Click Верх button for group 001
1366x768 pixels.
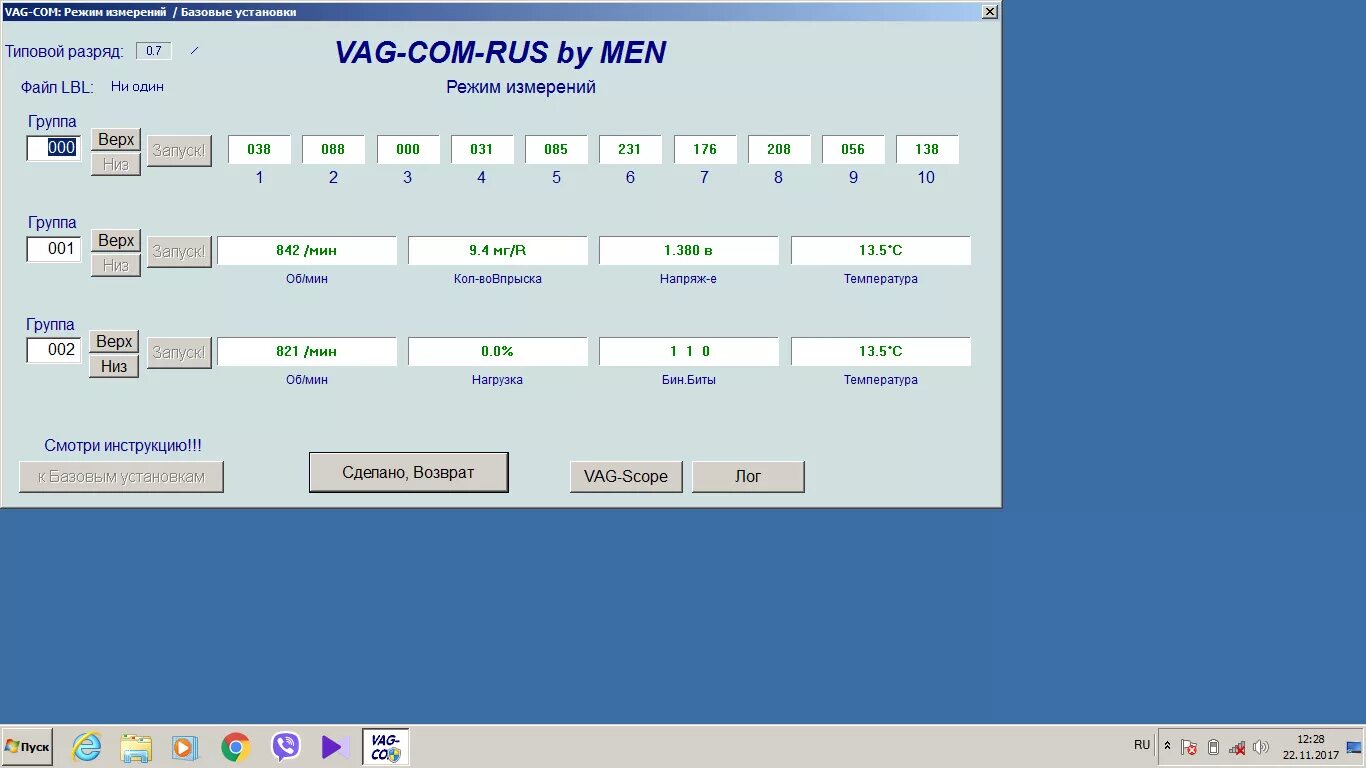[x=116, y=241]
